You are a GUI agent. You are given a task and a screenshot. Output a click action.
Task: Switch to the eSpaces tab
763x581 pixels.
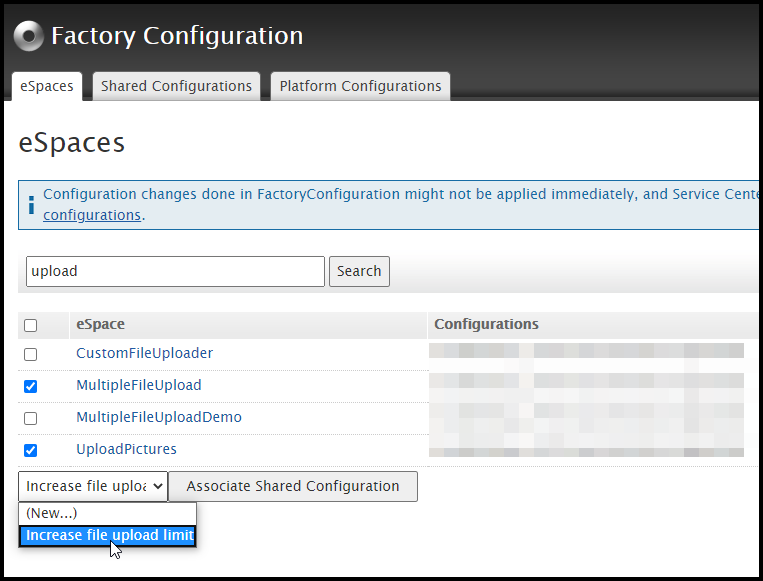pos(47,86)
